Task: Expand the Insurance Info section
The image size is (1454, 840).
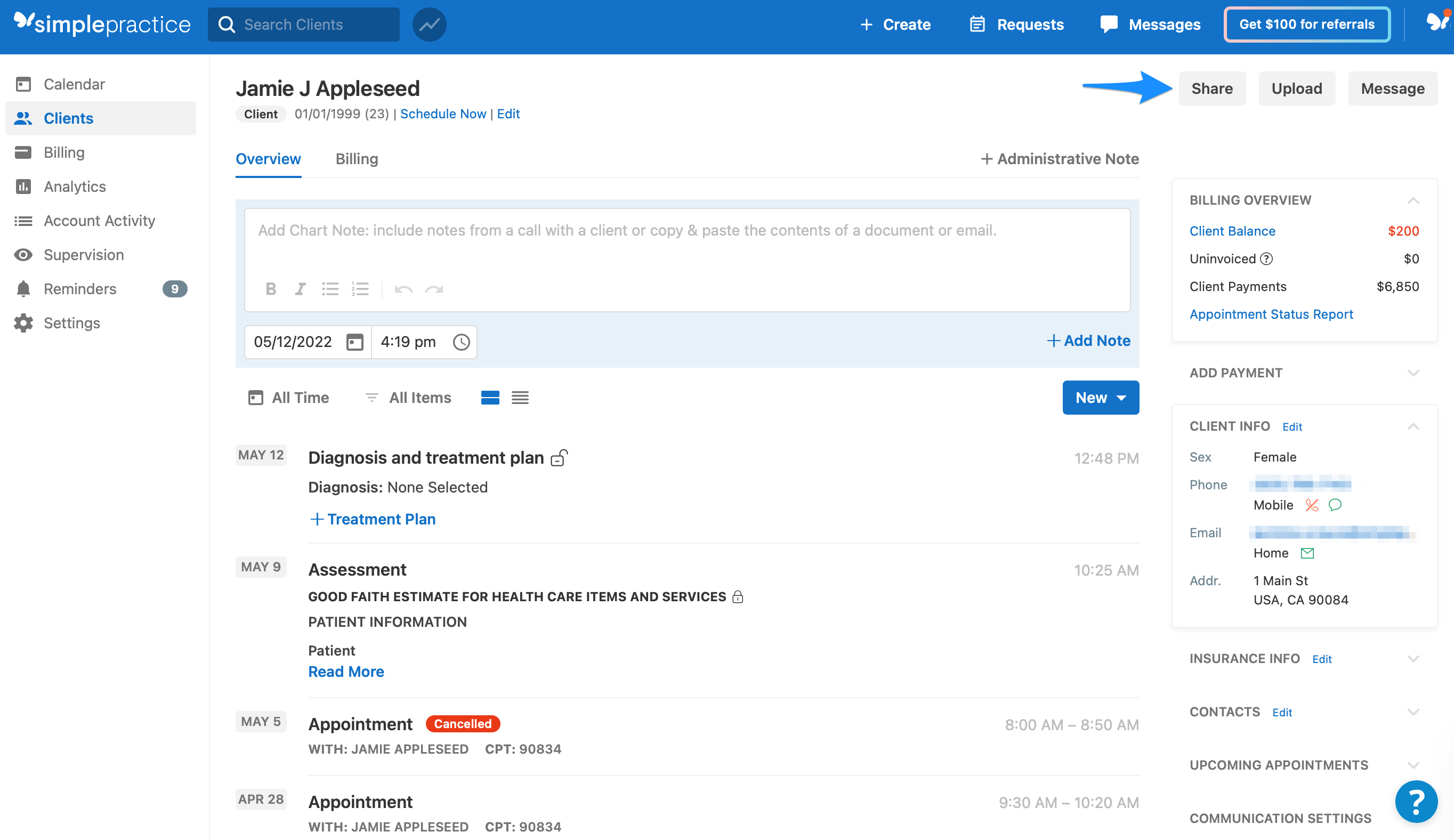Action: pos(1413,658)
